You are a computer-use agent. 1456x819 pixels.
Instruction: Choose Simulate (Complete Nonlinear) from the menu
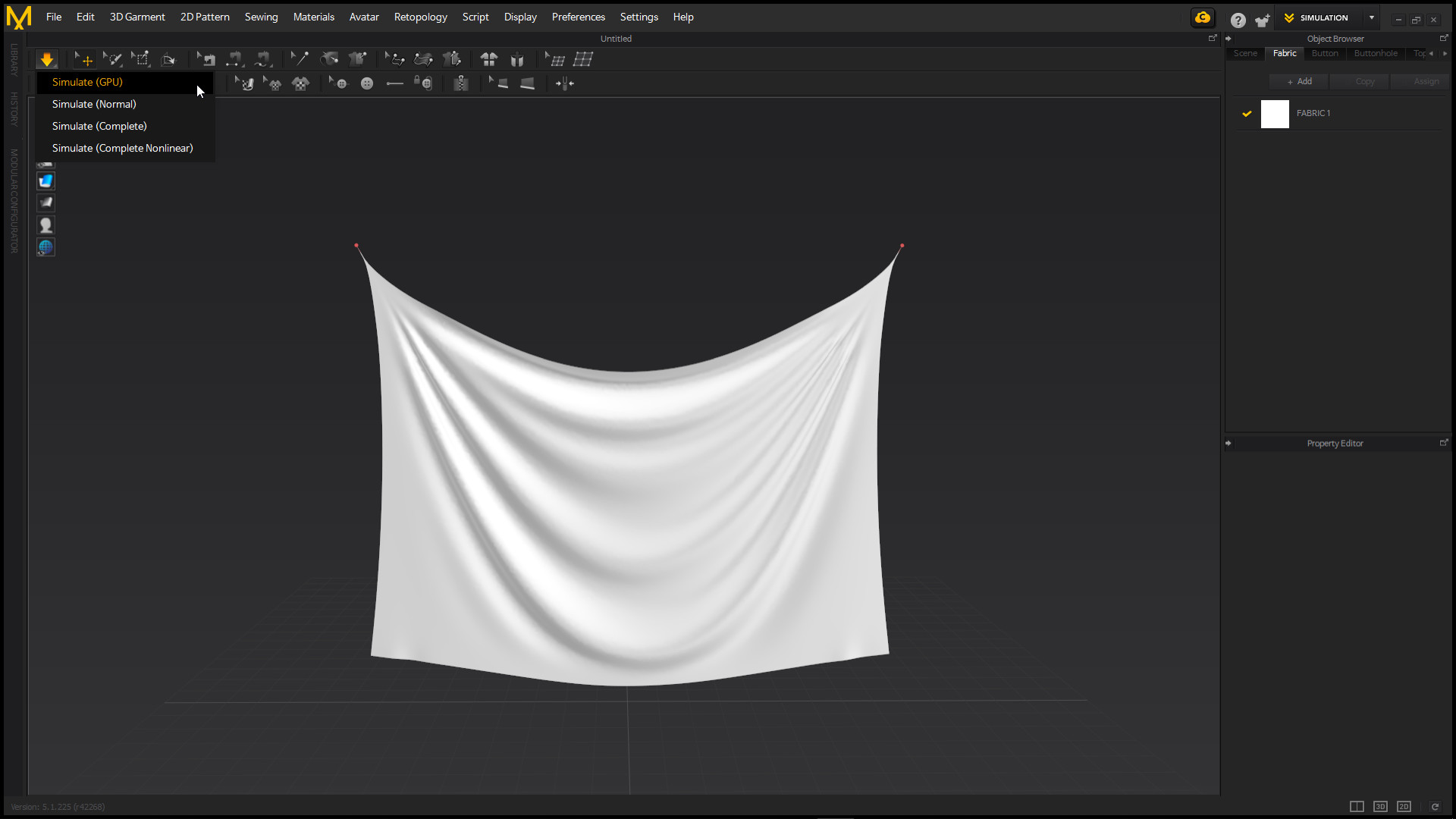coord(122,148)
